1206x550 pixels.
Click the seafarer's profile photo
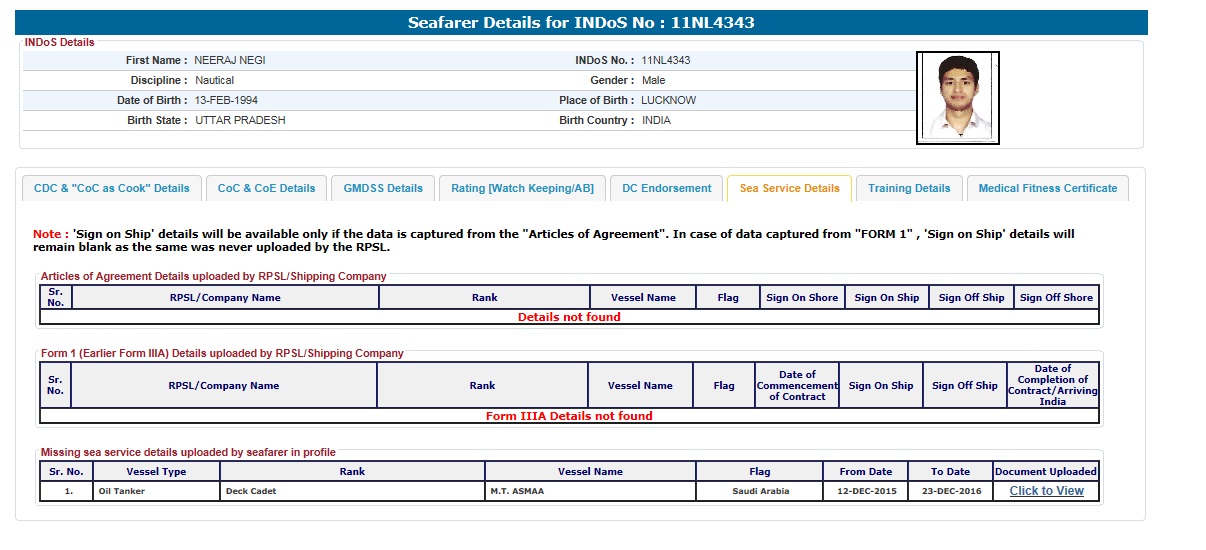click(x=957, y=98)
